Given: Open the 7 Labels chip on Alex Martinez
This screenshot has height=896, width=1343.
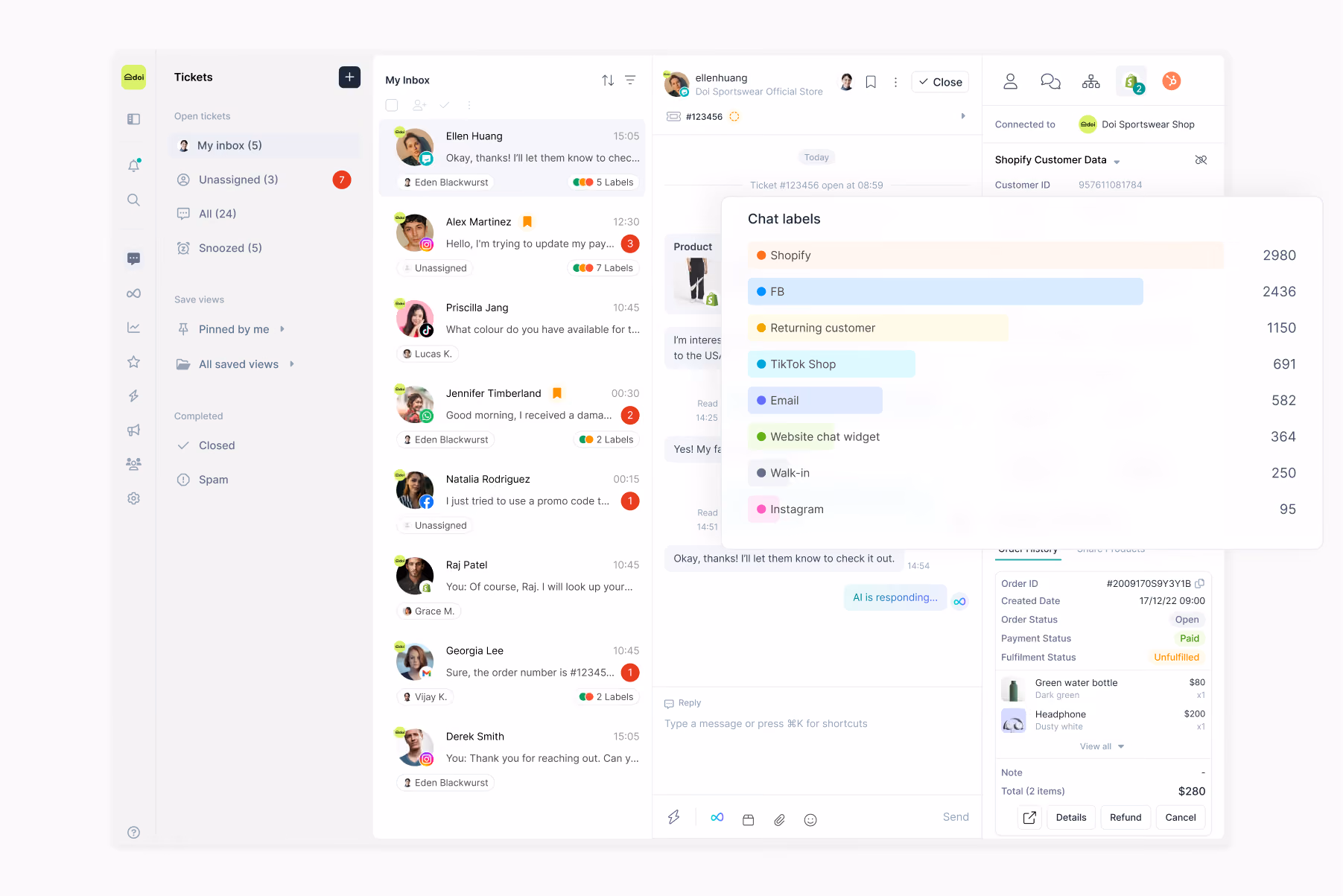Looking at the screenshot, I should [603, 268].
